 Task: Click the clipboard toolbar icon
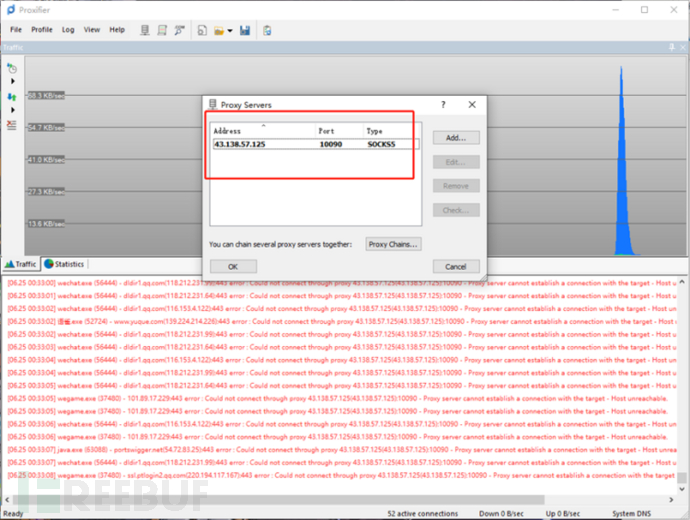point(267,30)
